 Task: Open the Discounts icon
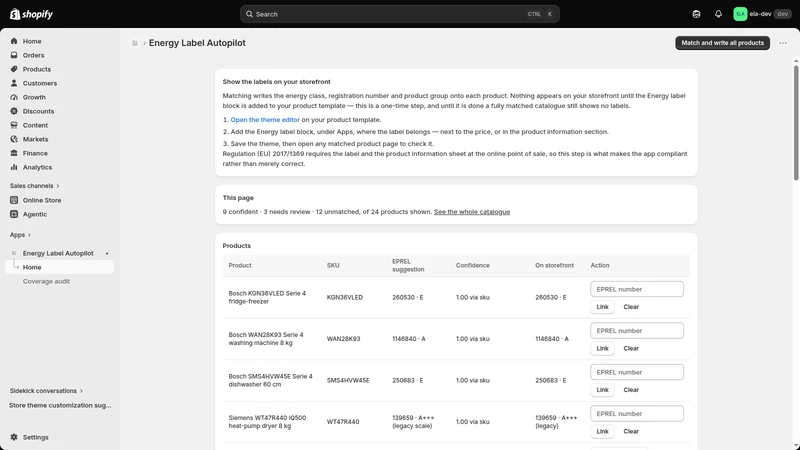coord(14,111)
